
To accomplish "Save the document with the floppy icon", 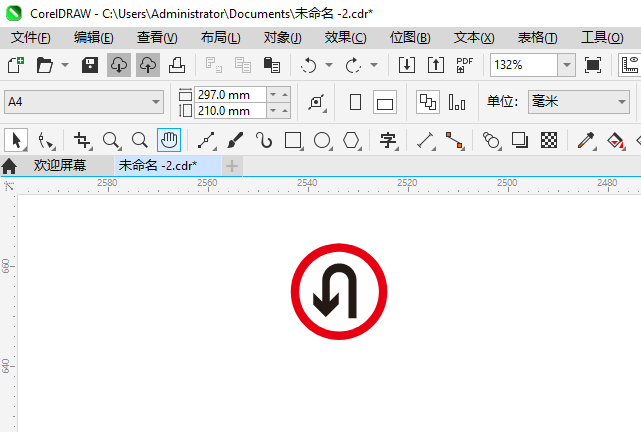I will [x=90, y=65].
